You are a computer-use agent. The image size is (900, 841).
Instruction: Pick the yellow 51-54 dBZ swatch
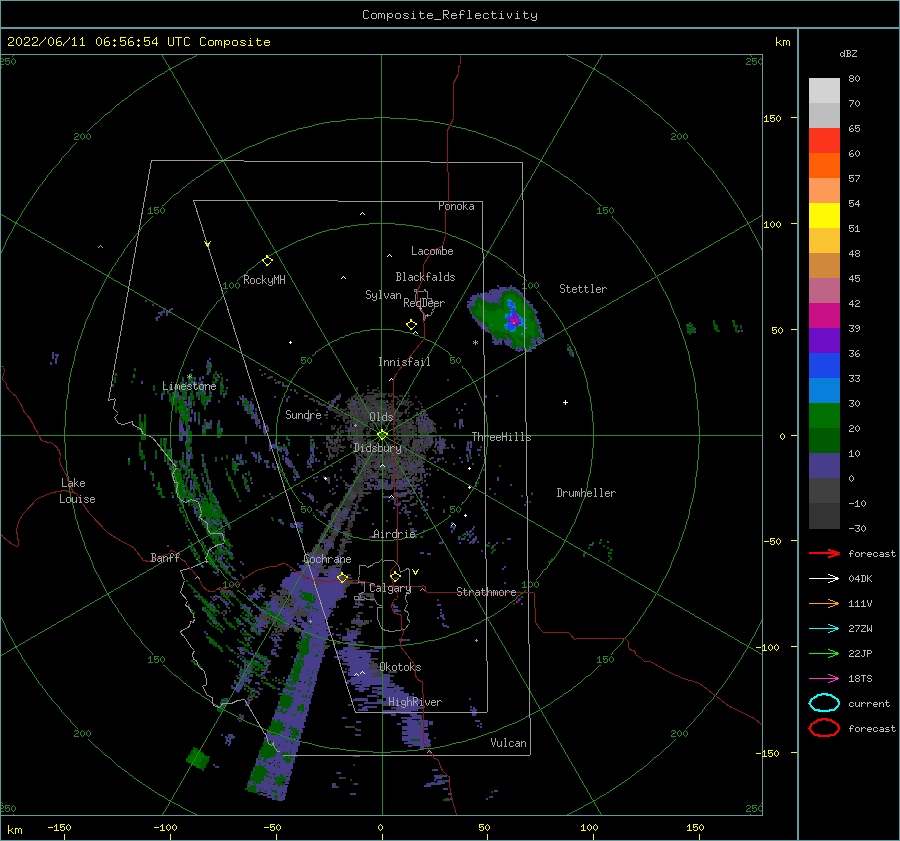click(824, 215)
